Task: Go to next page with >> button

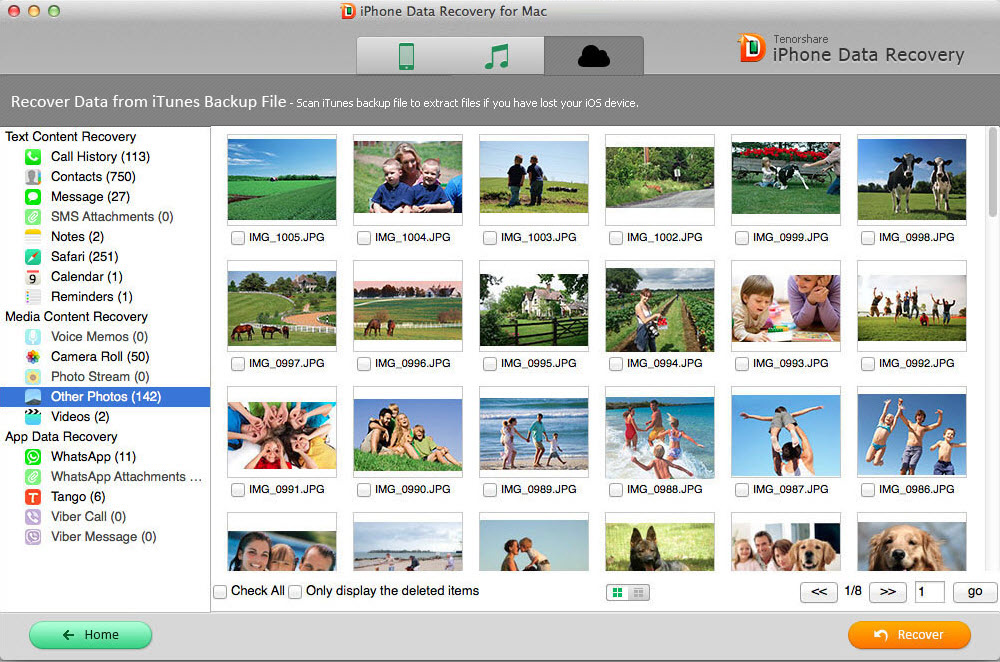Action: [x=887, y=592]
